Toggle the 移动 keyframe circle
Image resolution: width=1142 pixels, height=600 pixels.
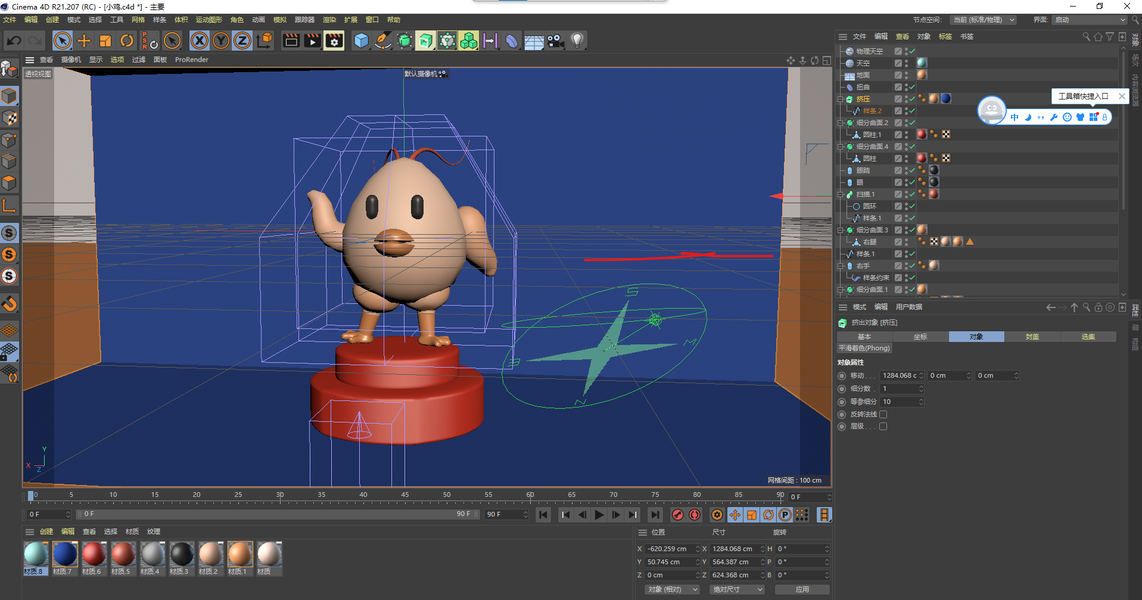click(842, 376)
